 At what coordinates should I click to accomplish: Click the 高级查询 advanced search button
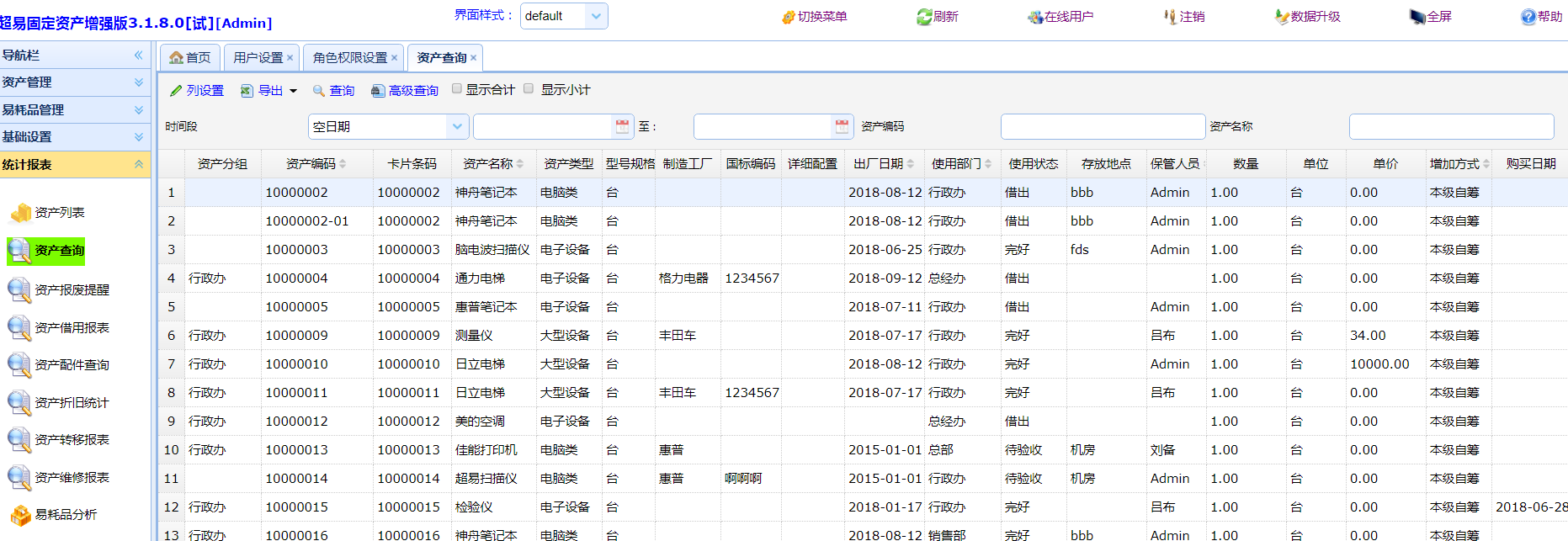click(405, 90)
